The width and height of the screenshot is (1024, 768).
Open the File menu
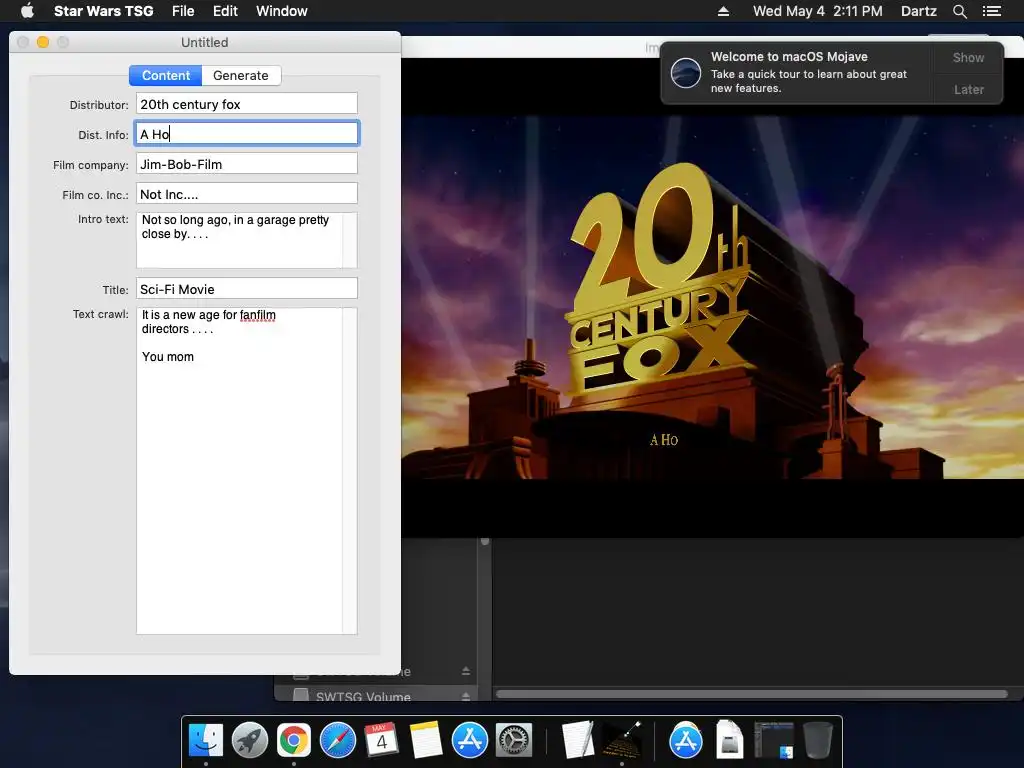click(183, 11)
